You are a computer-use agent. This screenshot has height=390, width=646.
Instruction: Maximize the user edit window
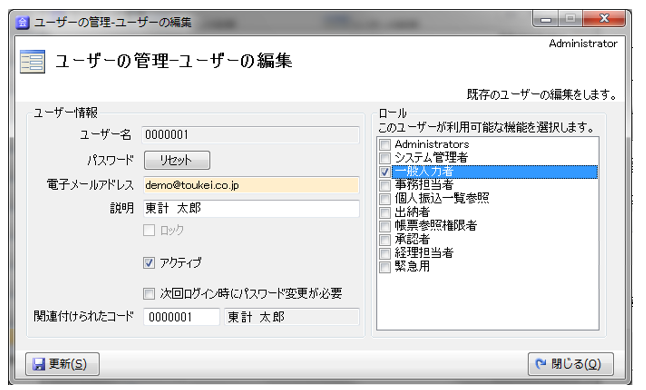(x=571, y=19)
